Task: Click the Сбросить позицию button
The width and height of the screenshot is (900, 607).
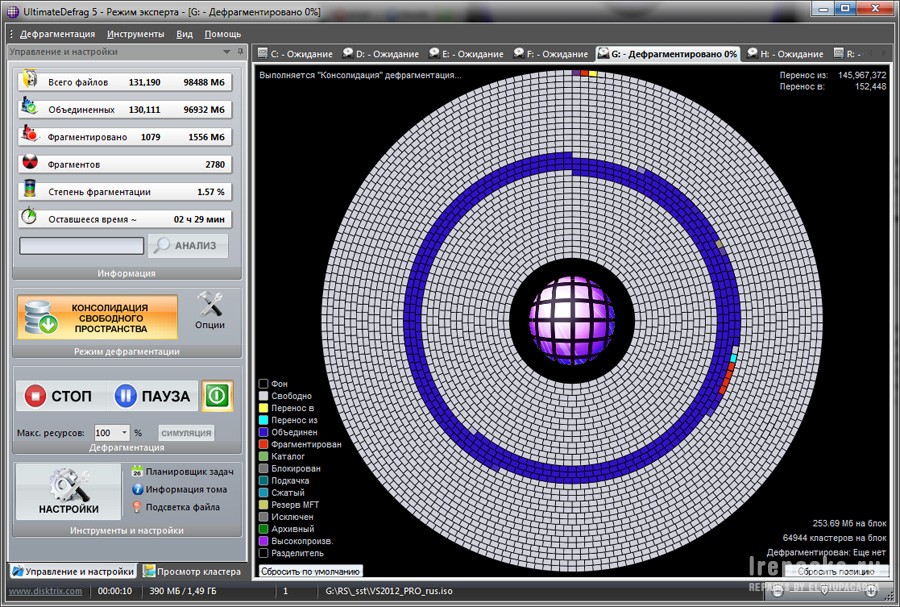Action: (836, 571)
